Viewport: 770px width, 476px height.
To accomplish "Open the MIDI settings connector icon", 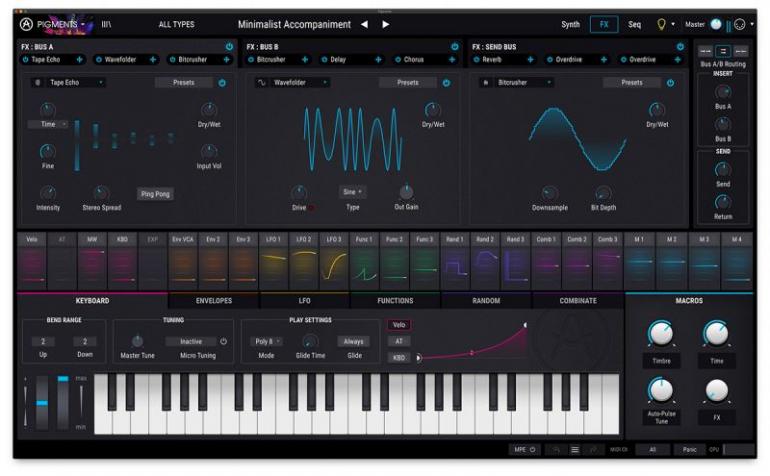I will click(740, 24).
